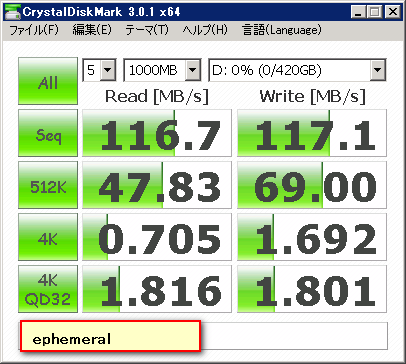The height and width of the screenshot is (364, 406).
Task: Click the 512K write result 69.00
Action: point(312,185)
